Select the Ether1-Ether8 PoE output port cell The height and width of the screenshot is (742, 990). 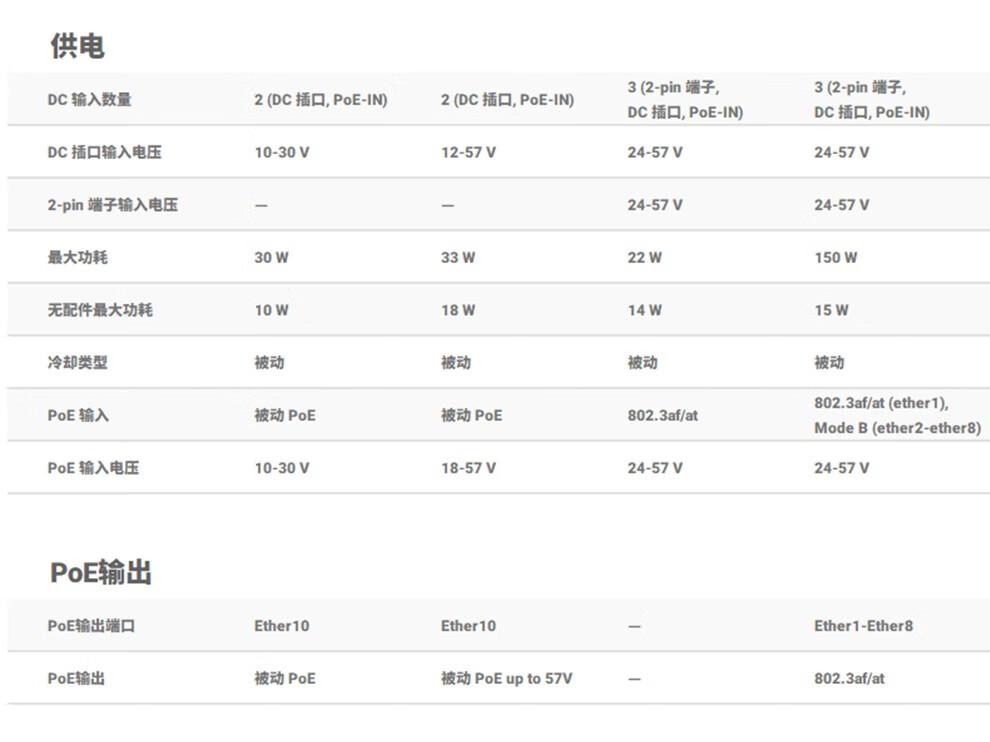(x=863, y=626)
